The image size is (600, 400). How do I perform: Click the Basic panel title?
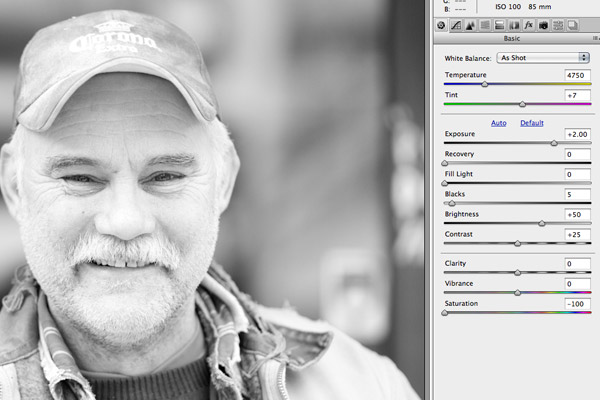click(x=512, y=38)
